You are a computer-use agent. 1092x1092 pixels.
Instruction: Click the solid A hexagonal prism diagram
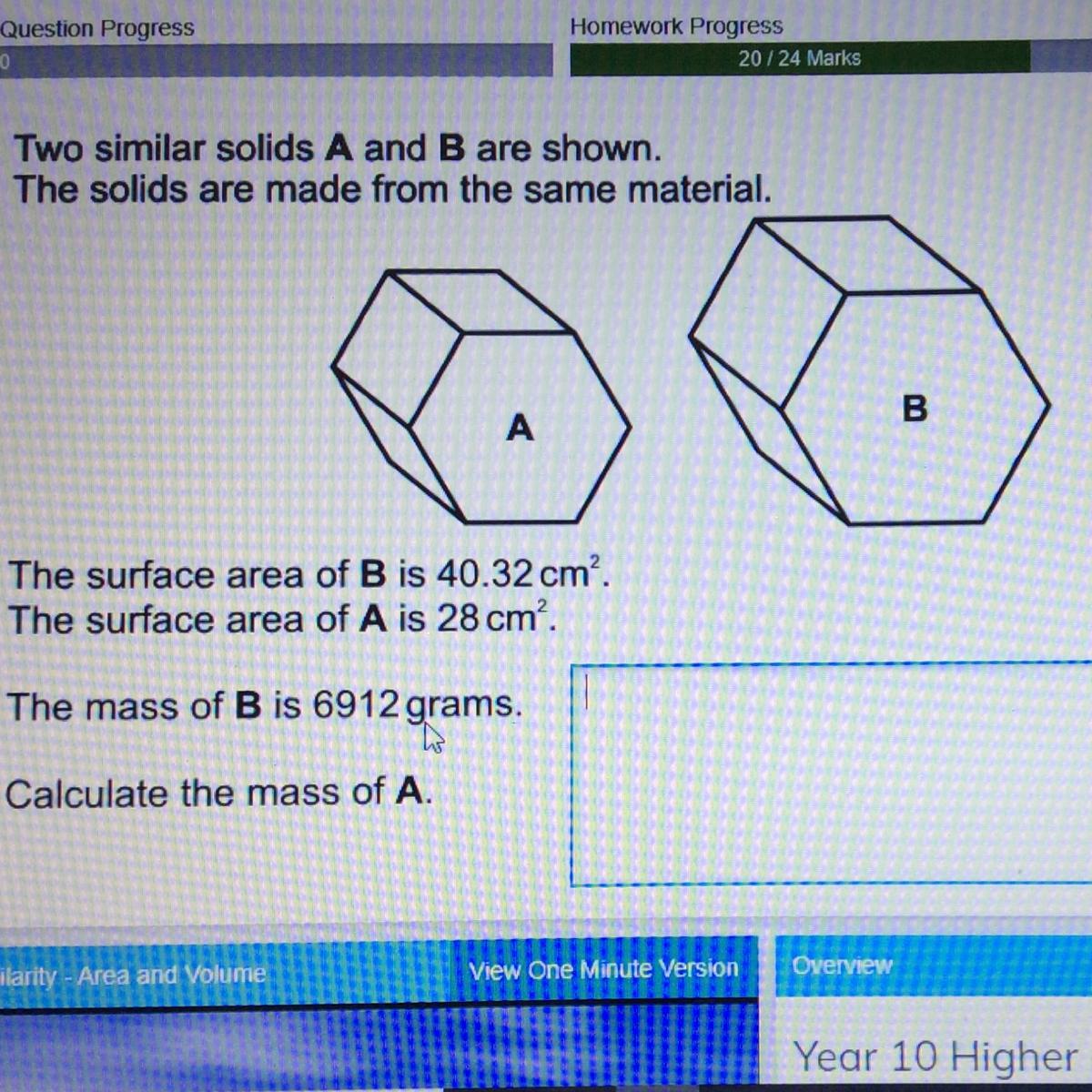pos(480,397)
